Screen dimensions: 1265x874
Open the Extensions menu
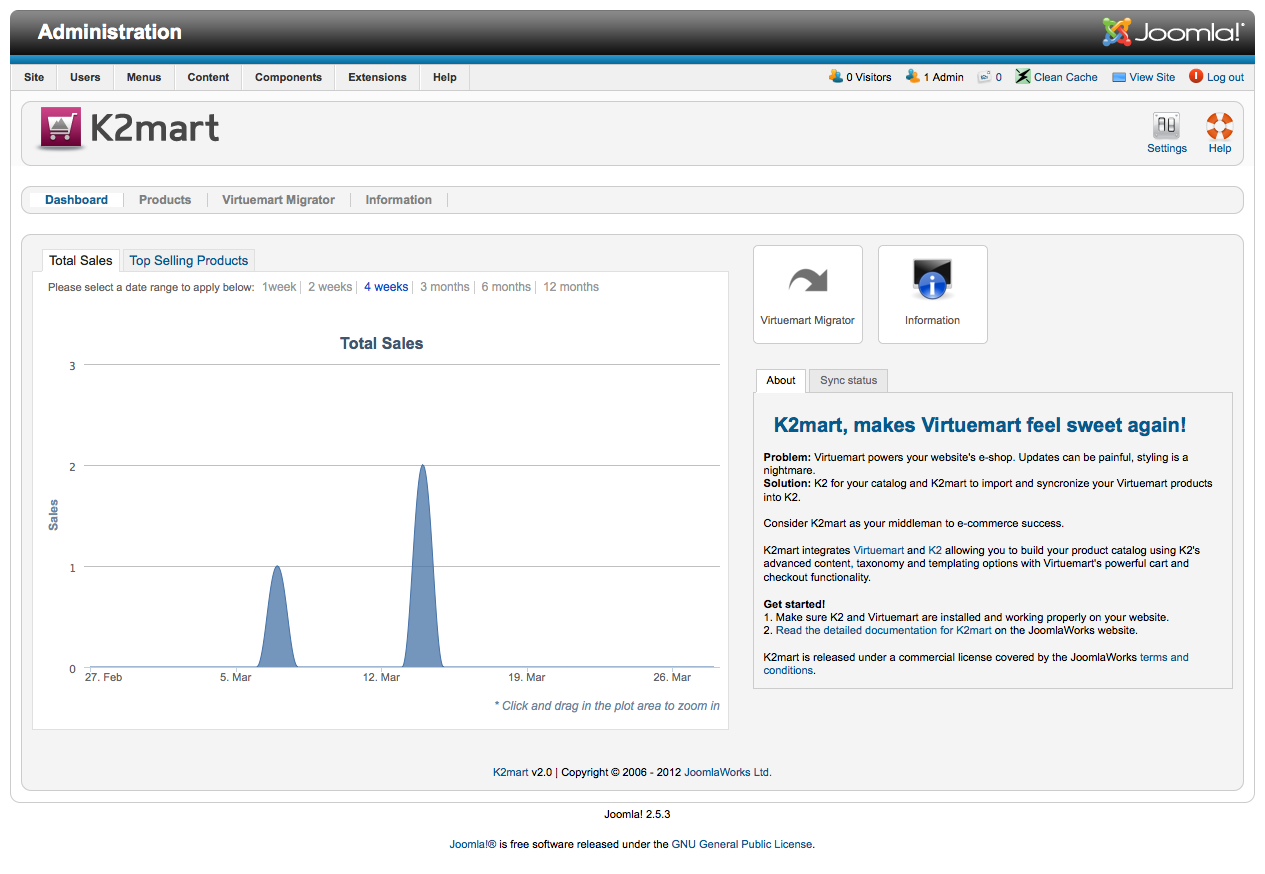tap(377, 77)
